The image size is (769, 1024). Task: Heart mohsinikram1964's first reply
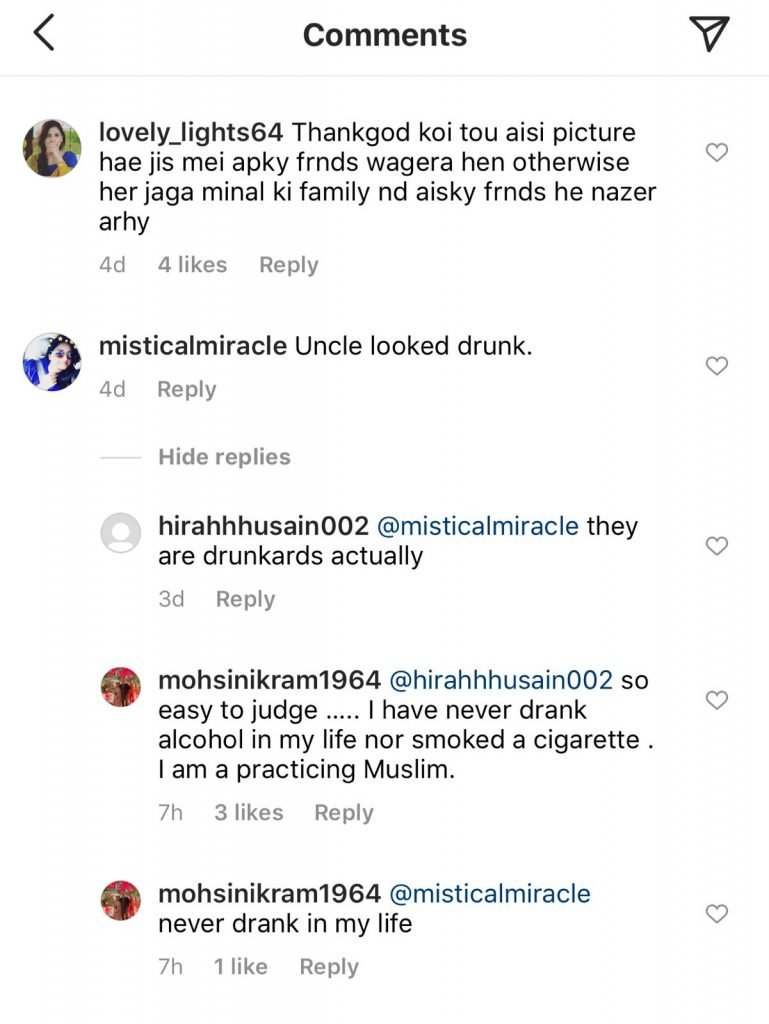coord(716,701)
